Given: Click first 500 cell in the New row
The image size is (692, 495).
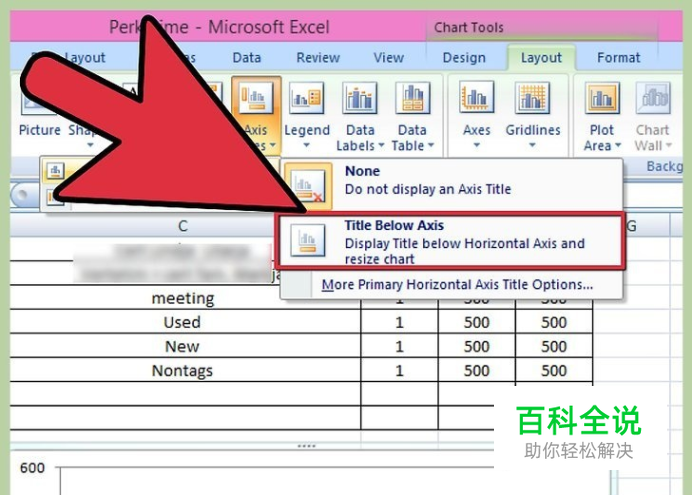Looking at the screenshot, I should (477, 346).
